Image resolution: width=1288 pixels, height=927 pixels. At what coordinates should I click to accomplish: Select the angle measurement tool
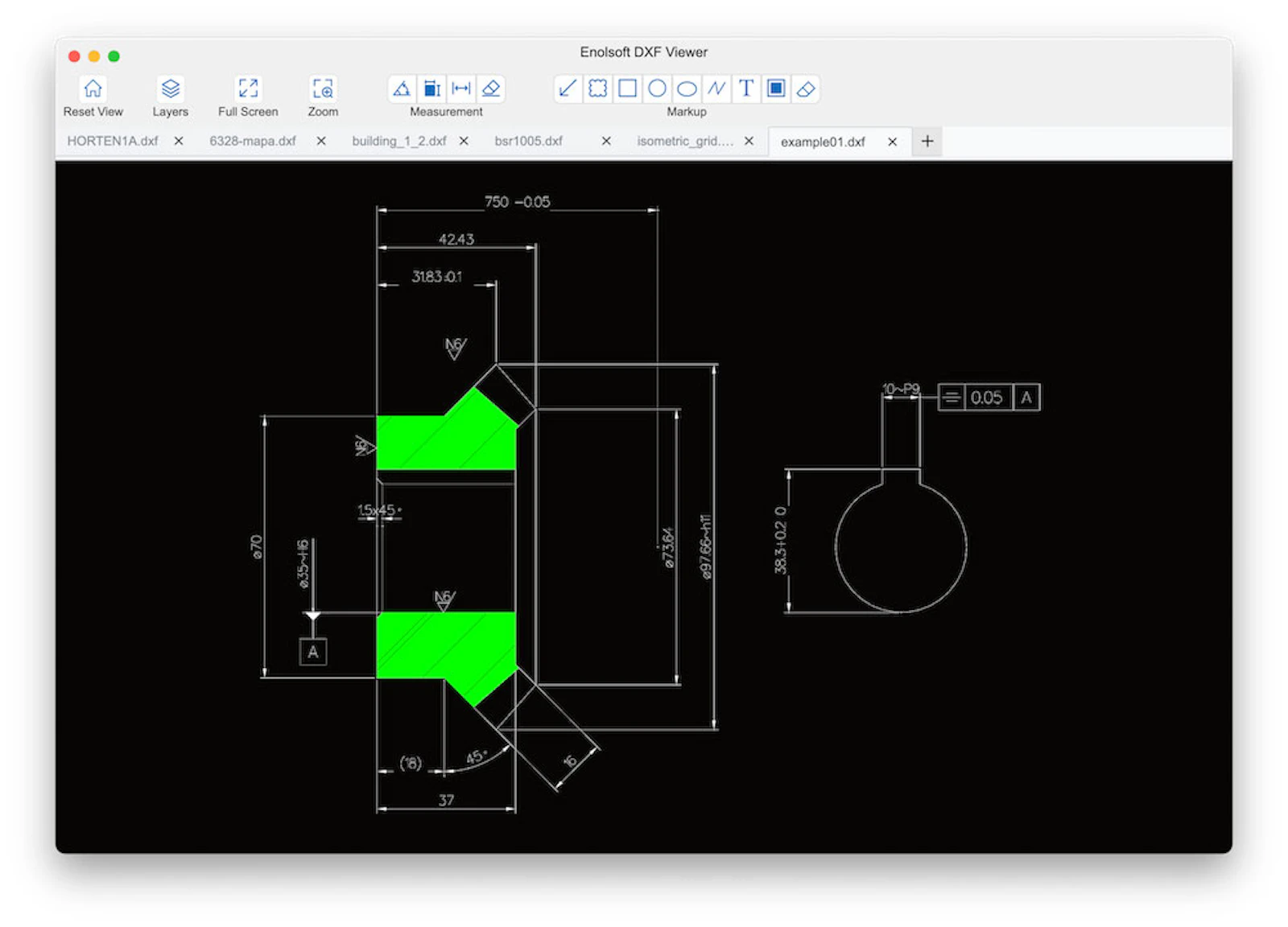[401, 89]
